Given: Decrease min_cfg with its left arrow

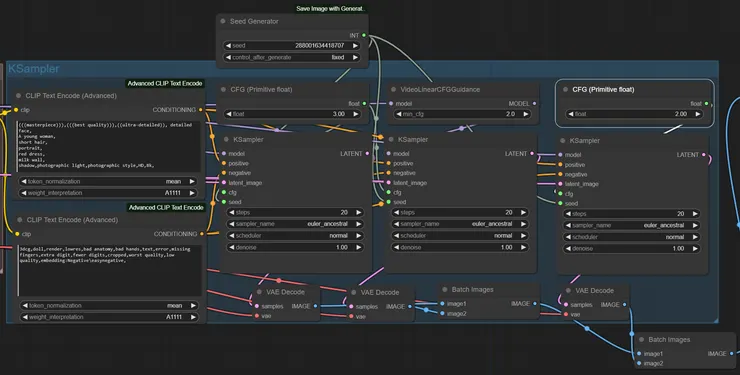Looking at the screenshot, I should click(398, 114).
